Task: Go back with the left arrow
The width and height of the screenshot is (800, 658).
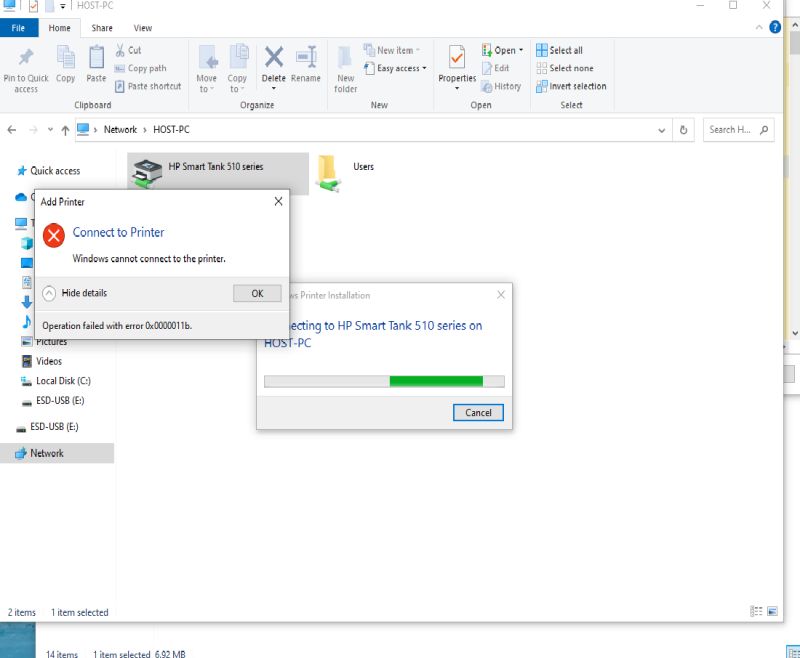Action: point(12,130)
